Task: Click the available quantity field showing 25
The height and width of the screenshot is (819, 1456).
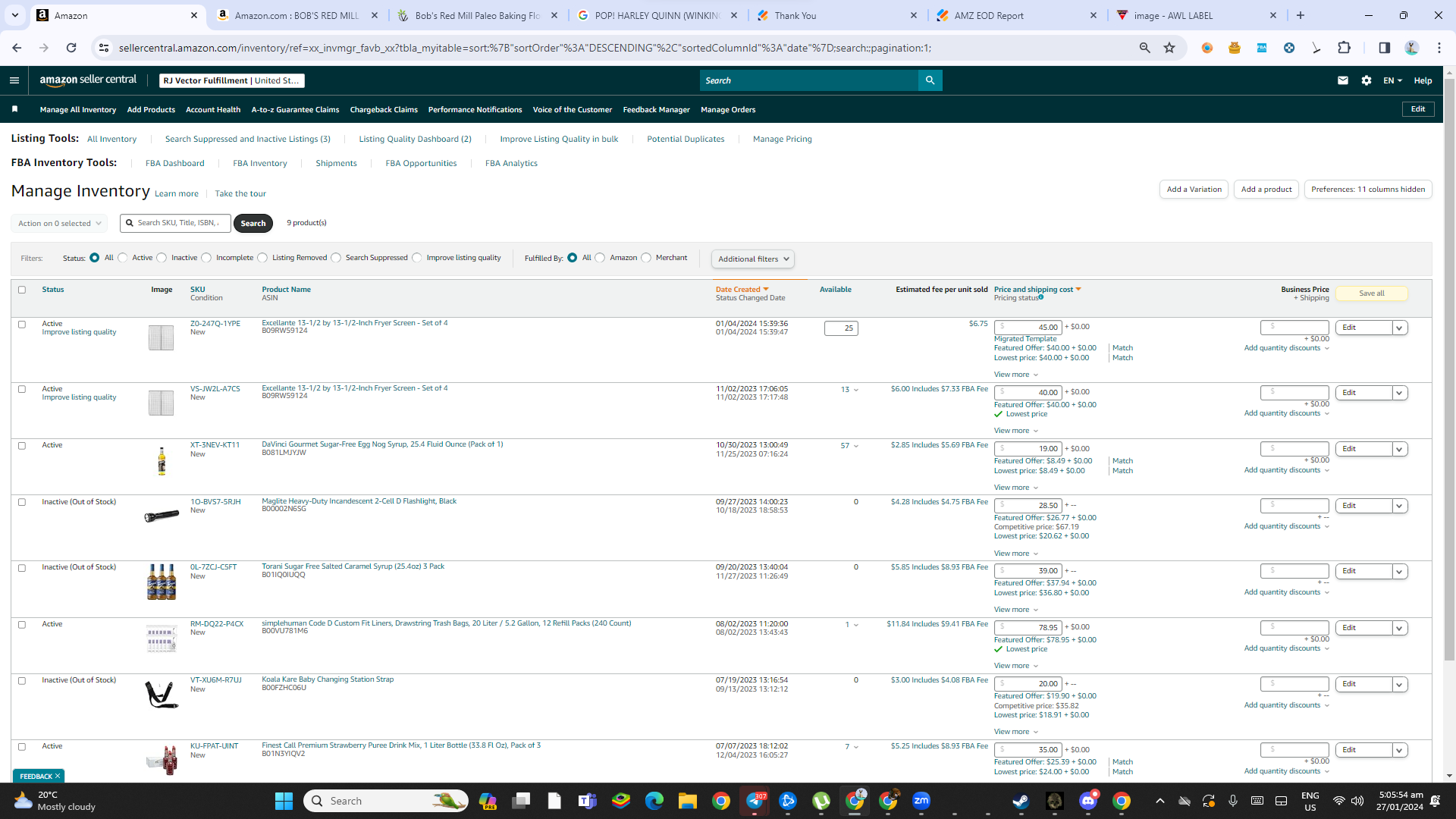Action: click(x=841, y=328)
